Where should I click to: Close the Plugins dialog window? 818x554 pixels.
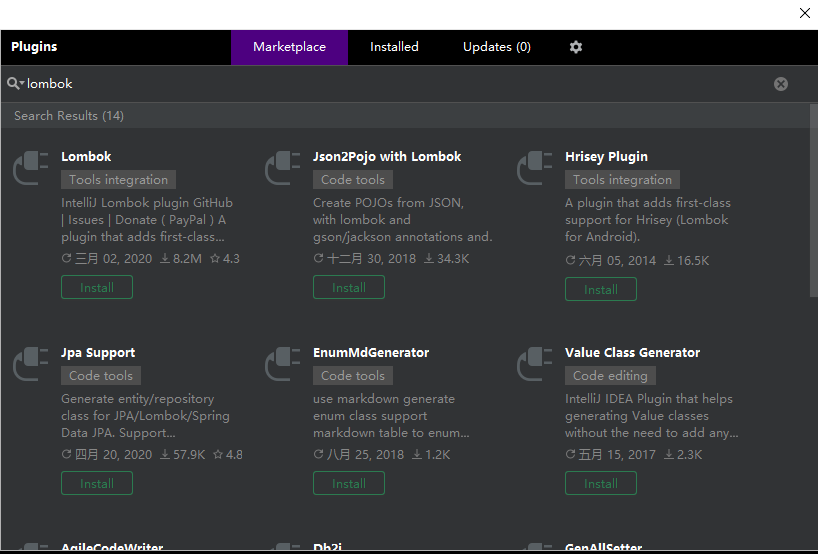click(x=804, y=13)
